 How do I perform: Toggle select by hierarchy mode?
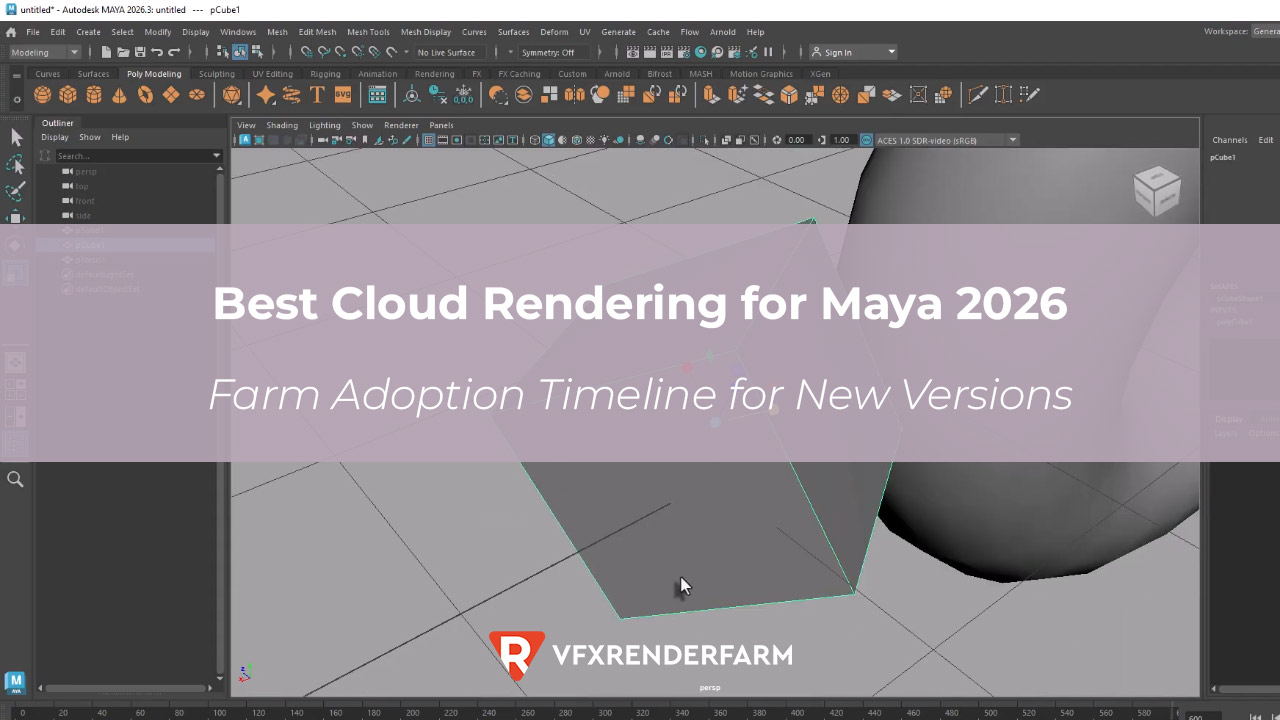click(x=223, y=52)
